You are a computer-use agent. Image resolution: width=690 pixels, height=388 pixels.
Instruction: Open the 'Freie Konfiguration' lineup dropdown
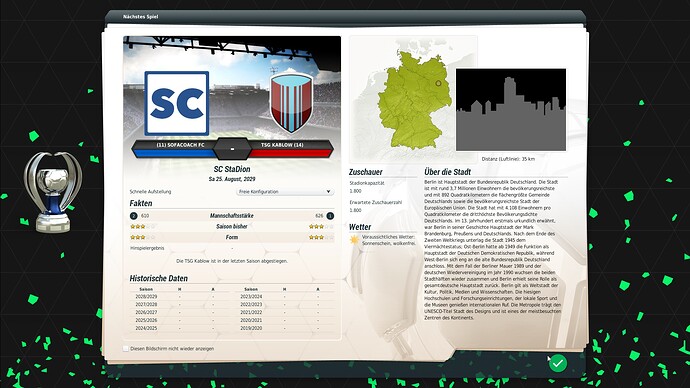[285, 192]
